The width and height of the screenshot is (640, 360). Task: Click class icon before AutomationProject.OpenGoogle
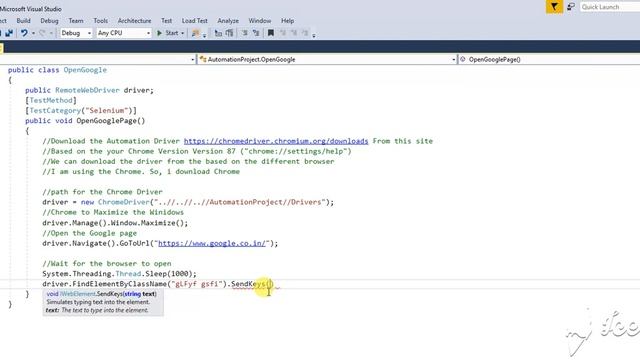click(203, 60)
